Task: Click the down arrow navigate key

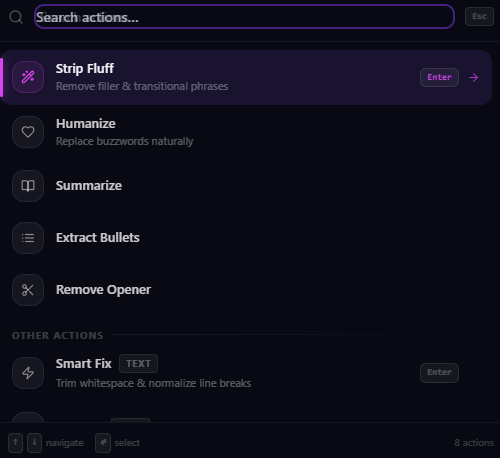Action: [x=34, y=443]
